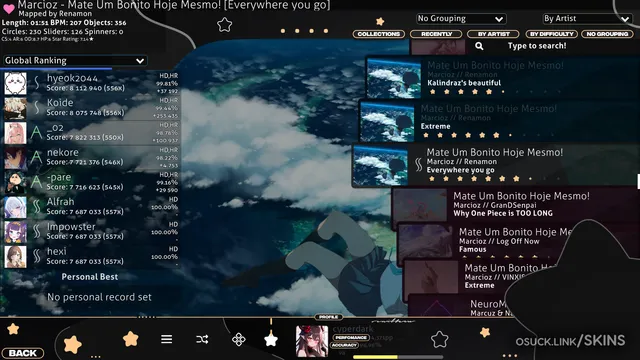Screen dimensions: 640x360
Task: Click the PERFORMANCE label on player card
Action: [x=351, y=338]
